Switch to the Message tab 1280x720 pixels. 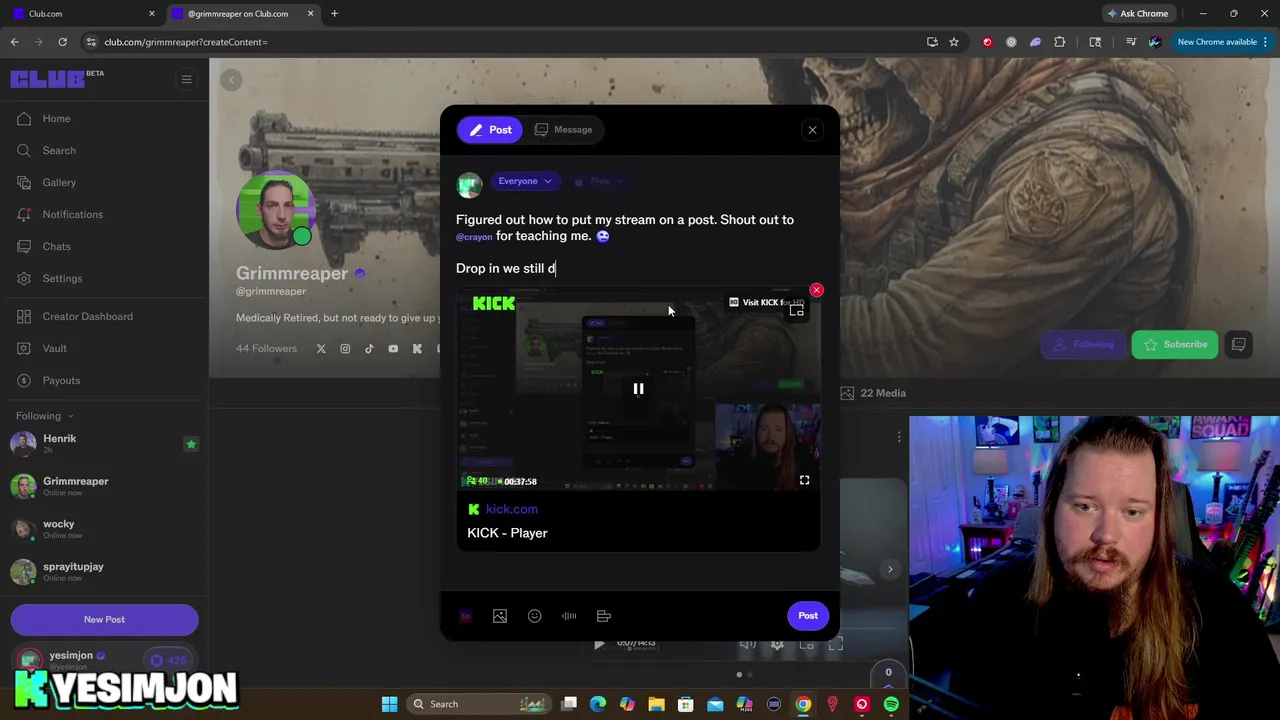click(x=564, y=129)
